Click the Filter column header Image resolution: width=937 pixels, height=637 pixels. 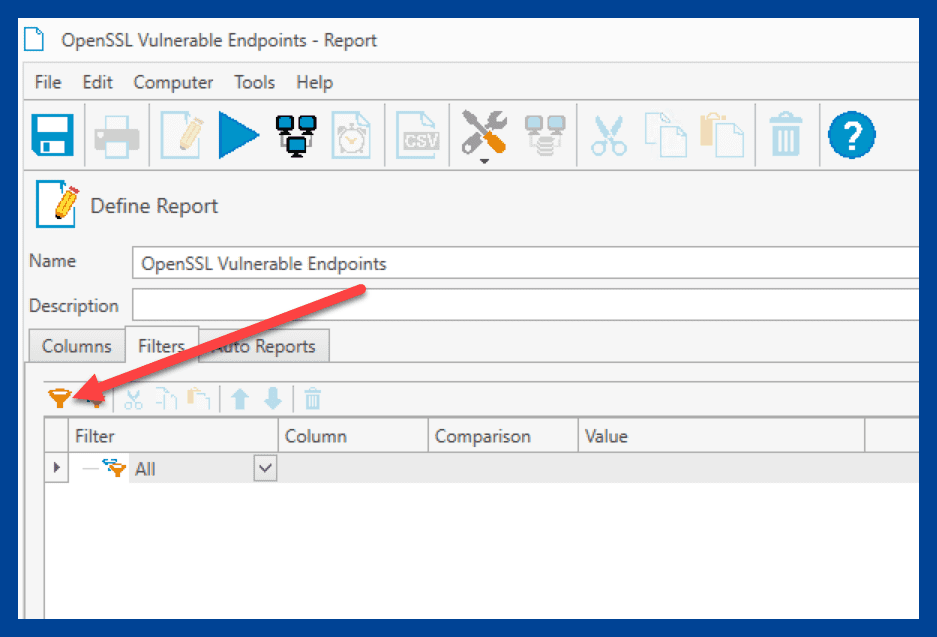tap(173, 436)
